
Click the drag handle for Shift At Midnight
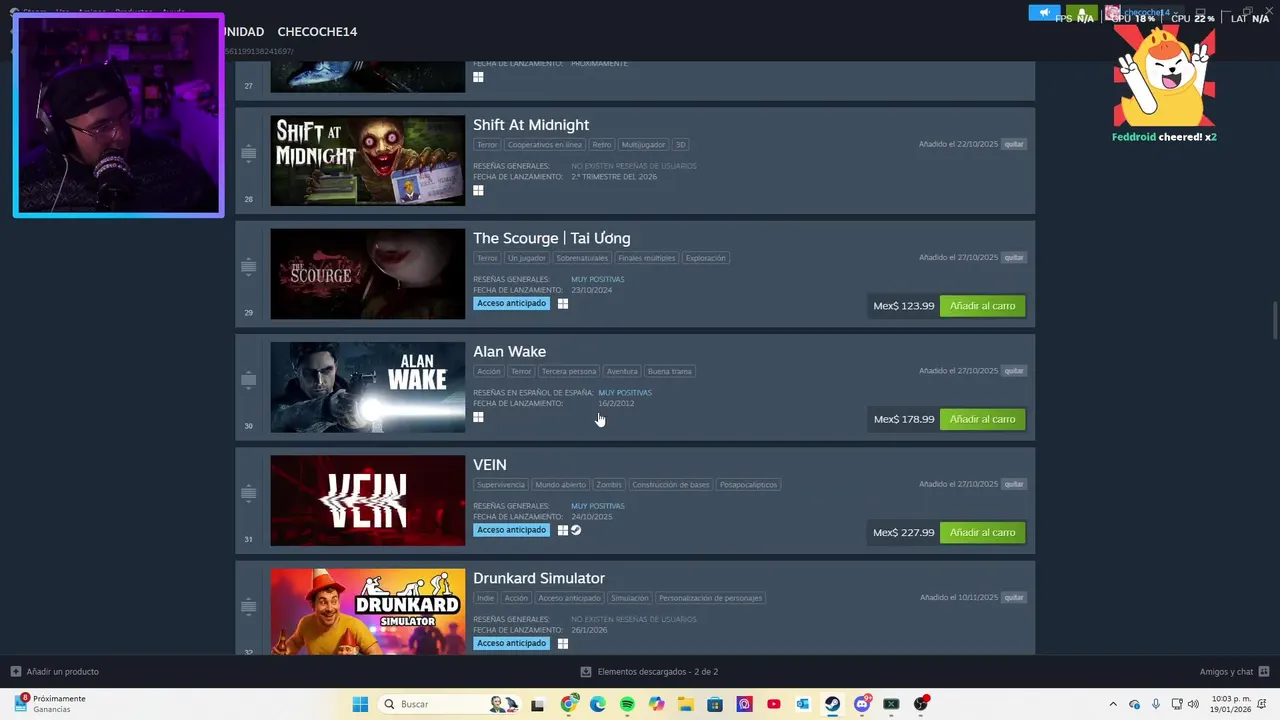click(249, 153)
